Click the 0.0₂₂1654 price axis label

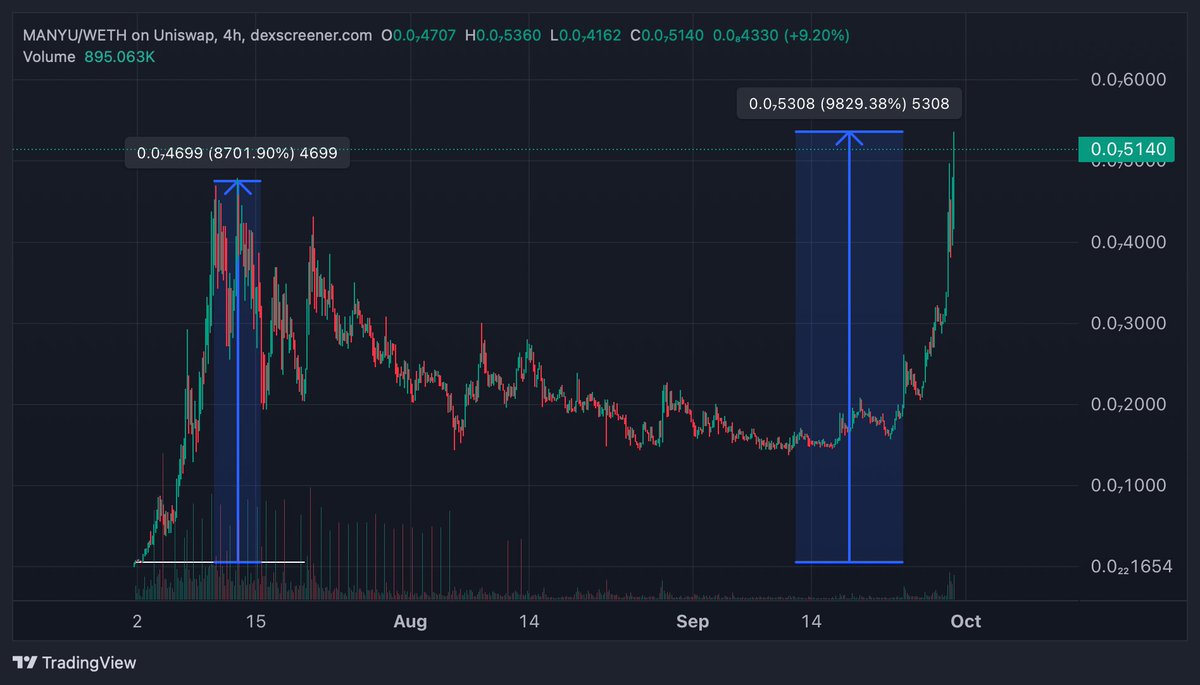1130,567
